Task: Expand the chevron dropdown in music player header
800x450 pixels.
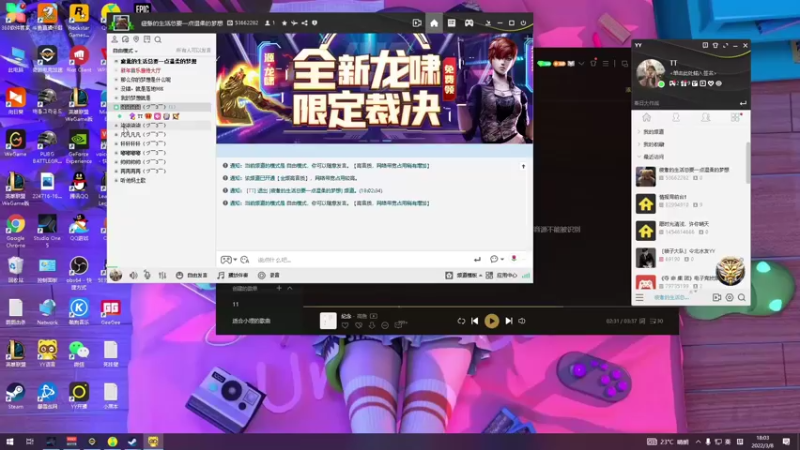Action: [x=581, y=64]
